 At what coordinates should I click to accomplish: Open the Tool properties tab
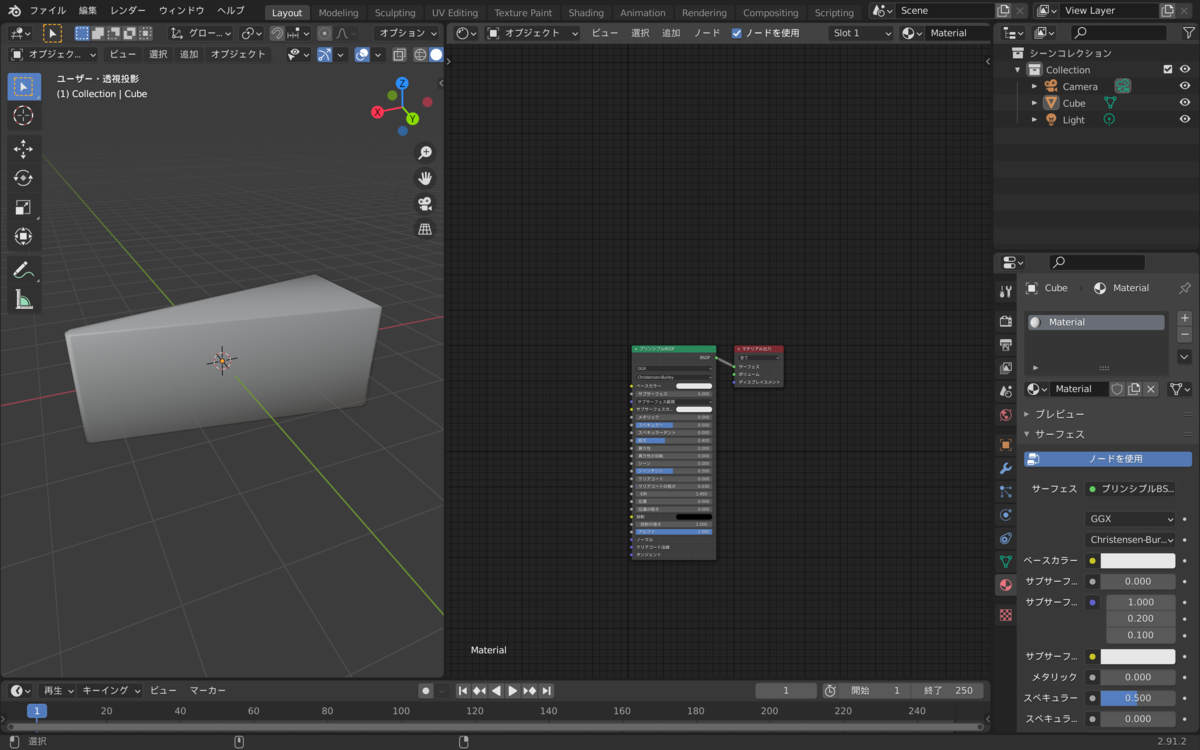tap(1006, 291)
